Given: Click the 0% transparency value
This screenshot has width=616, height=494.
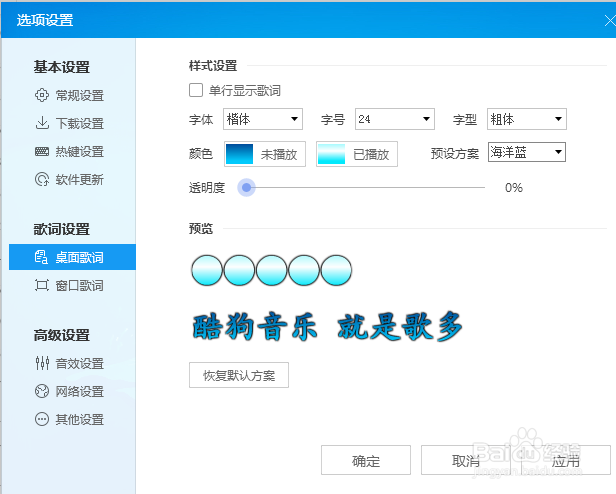Looking at the screenshot, I should 514,188.
